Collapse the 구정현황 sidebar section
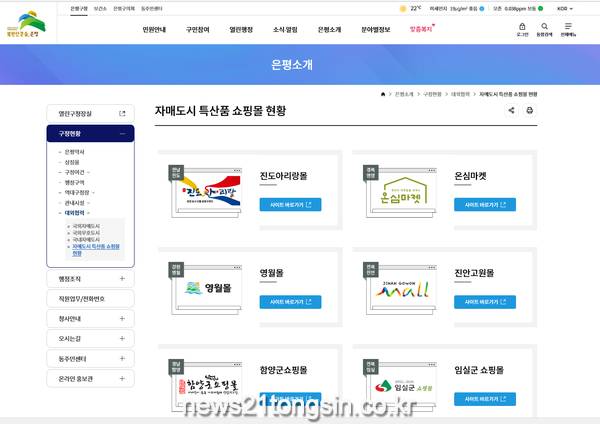Image resolution: width=600 pixels, height=424 pixels. [x=122, y=133]
